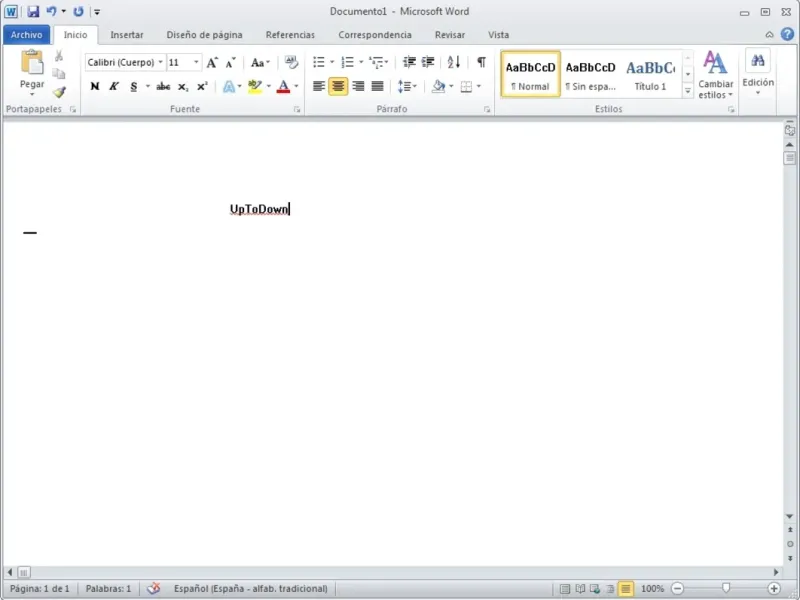
Task: Sort text with the A-Z icon
Action: [454, 62]
